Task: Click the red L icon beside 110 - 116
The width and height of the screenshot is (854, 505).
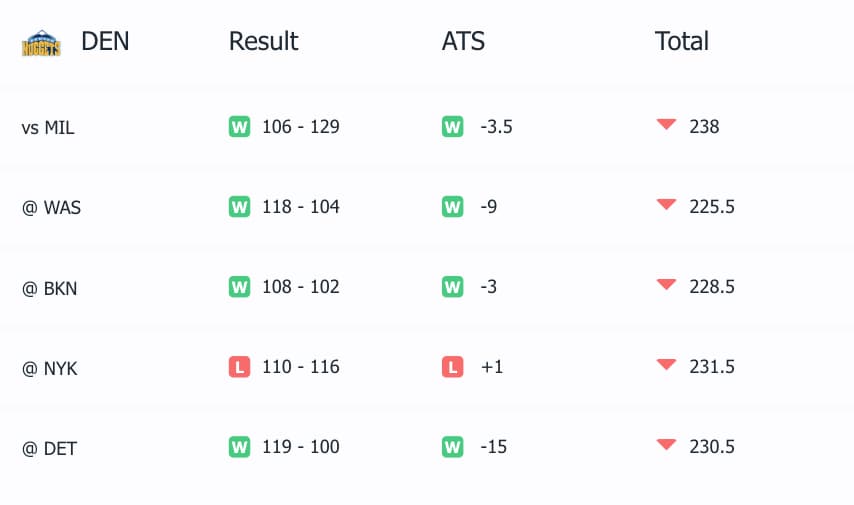Action: click(239, 367)
